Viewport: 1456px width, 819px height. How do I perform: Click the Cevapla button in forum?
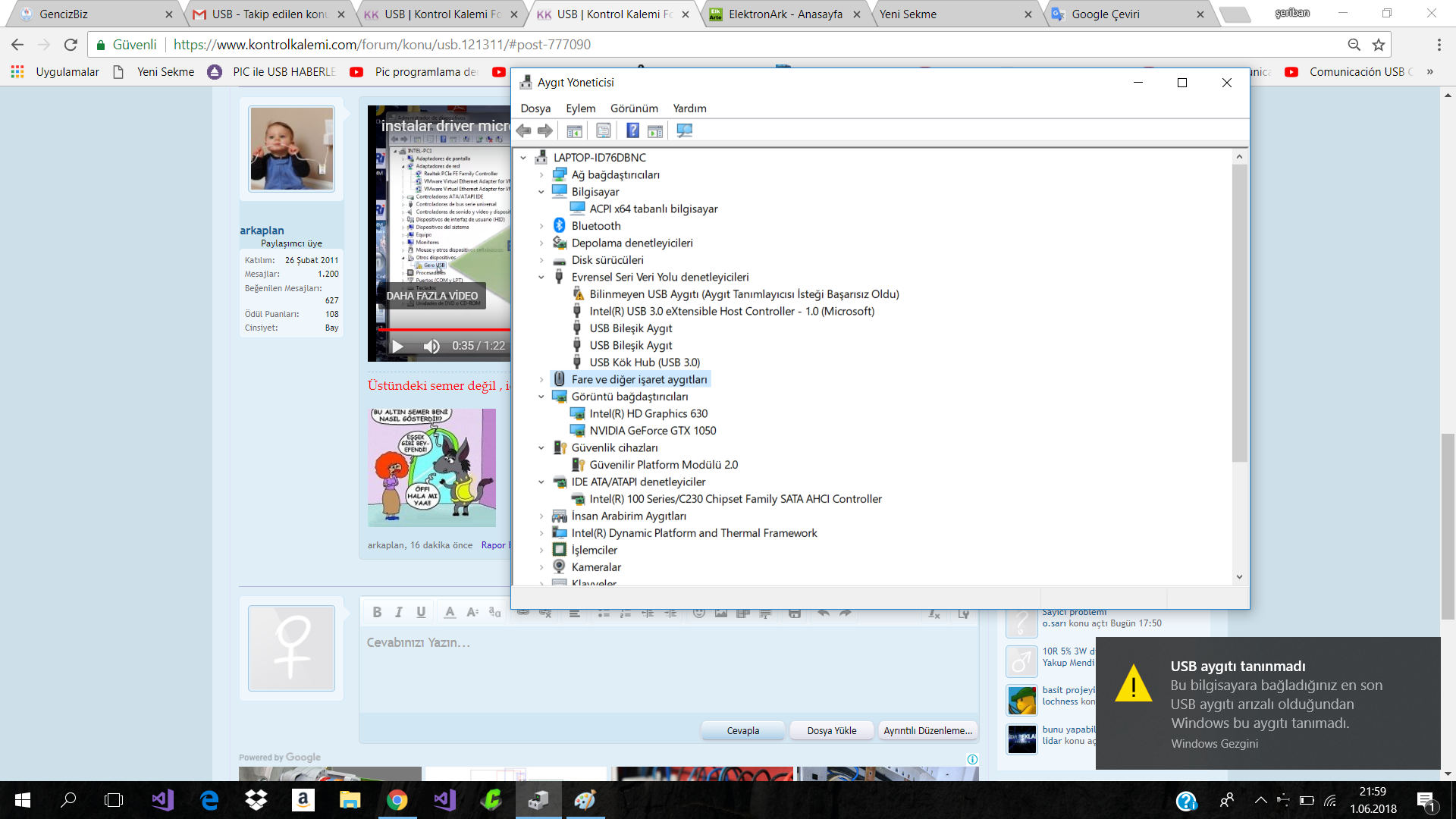tap(743, 731)
